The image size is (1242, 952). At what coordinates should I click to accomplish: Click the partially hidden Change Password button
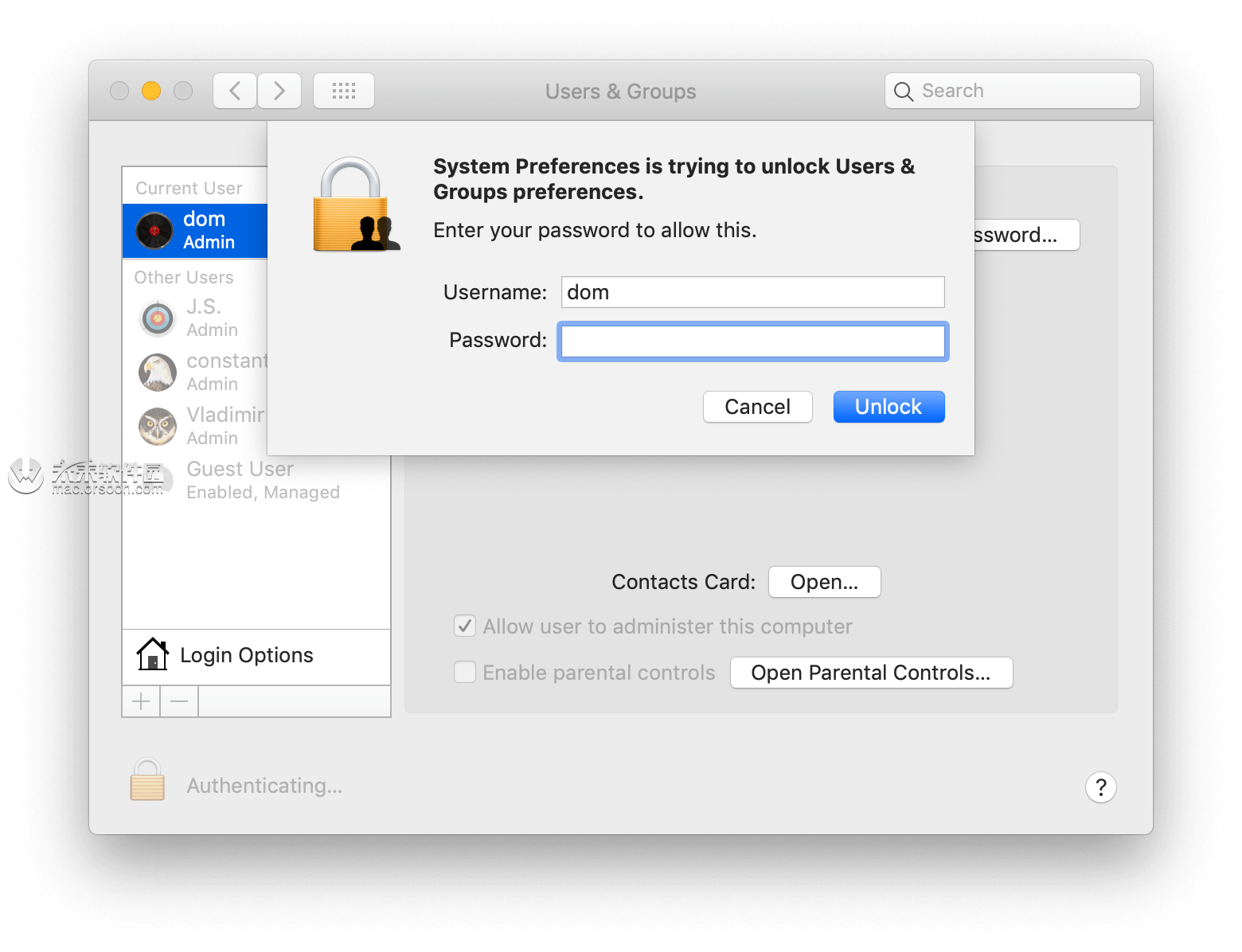pos(1026,235)
